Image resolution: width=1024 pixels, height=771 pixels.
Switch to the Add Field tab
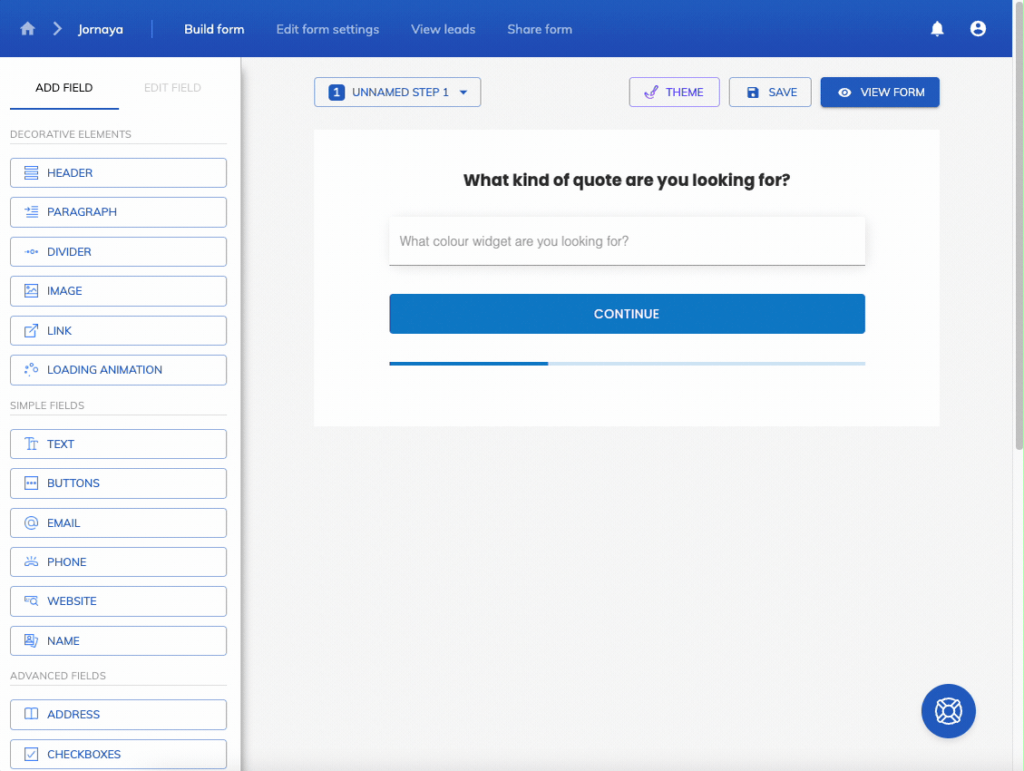(x=64, y=87)
